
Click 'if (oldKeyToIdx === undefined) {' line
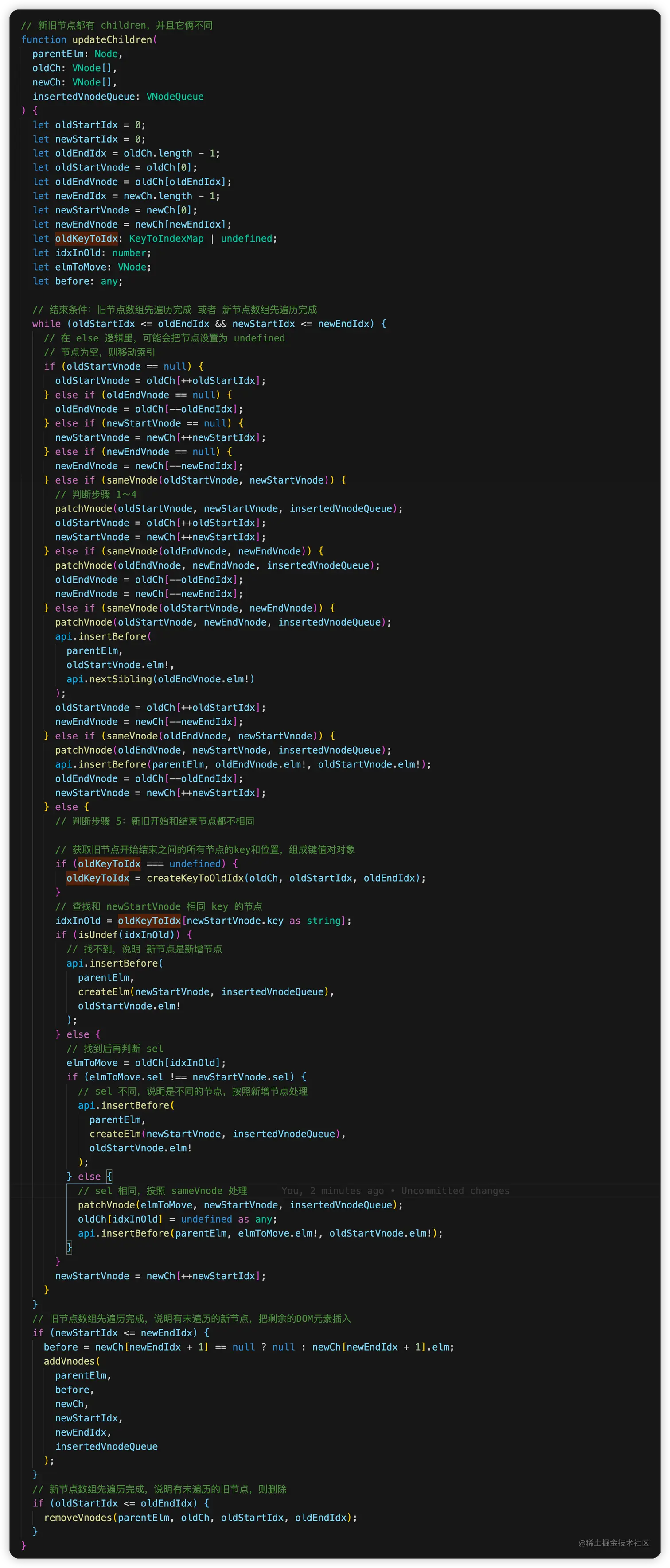pos(147,864)
